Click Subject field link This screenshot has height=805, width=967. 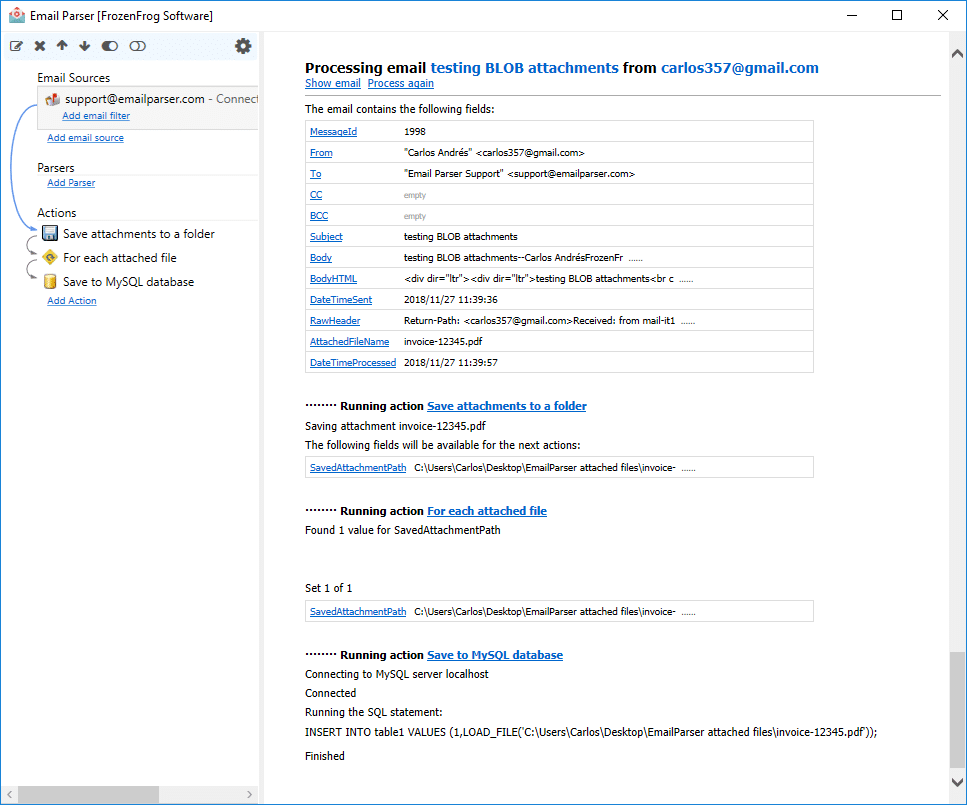(326, 236)
